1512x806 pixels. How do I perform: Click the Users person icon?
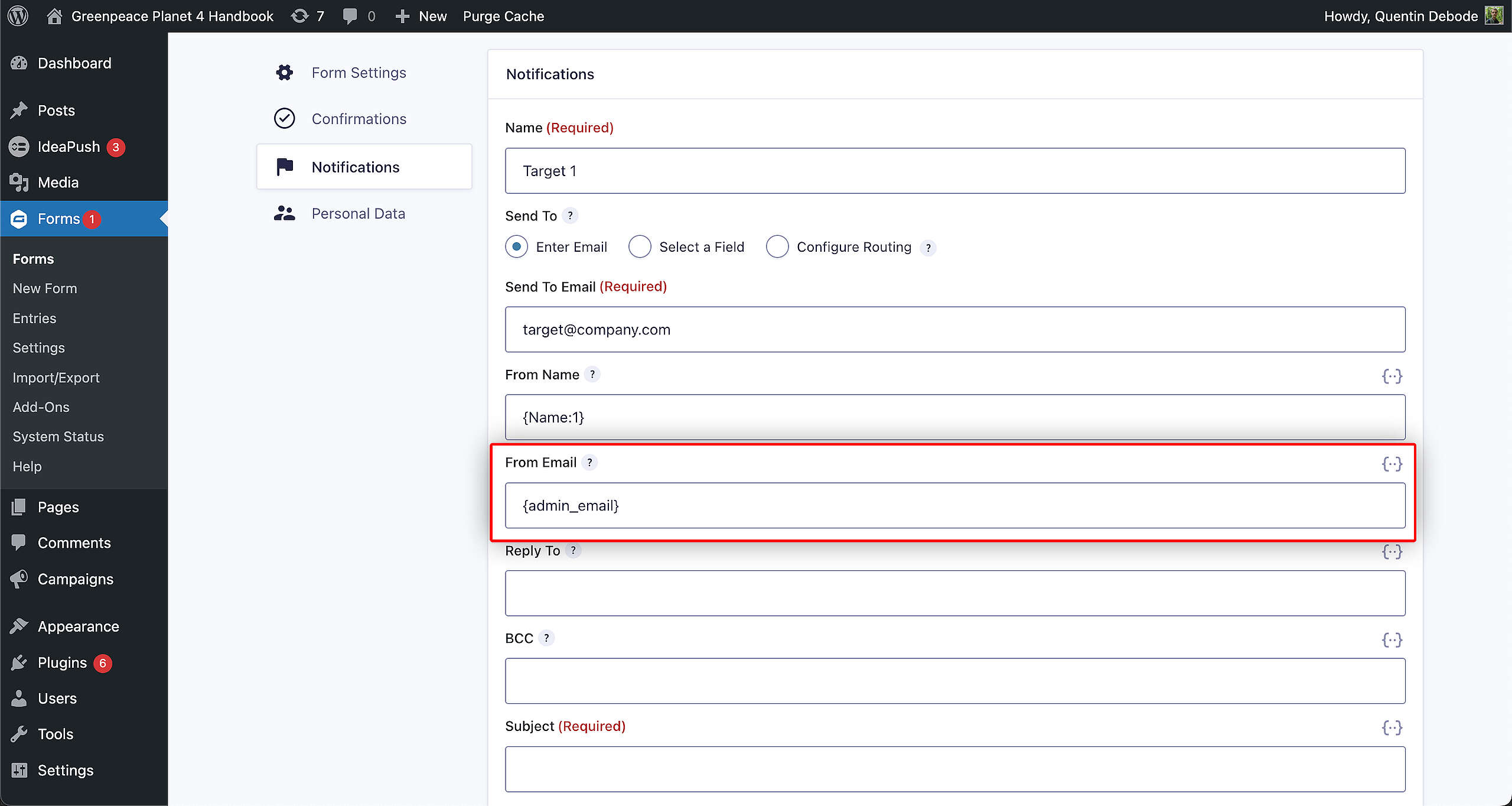point(19,698)
